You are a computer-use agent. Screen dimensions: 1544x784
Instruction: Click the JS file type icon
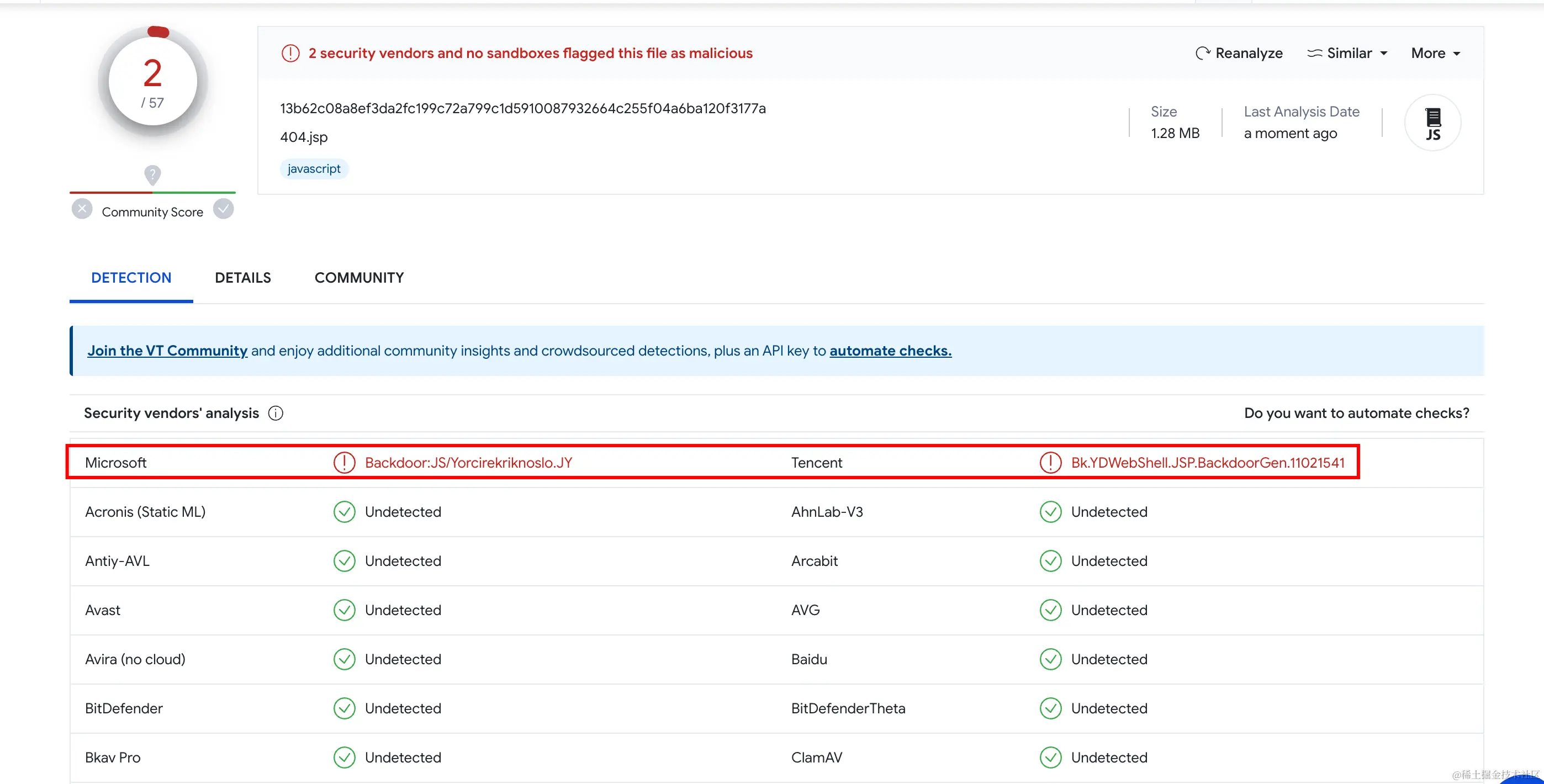pyautogui.click(x=1432, y=124)
